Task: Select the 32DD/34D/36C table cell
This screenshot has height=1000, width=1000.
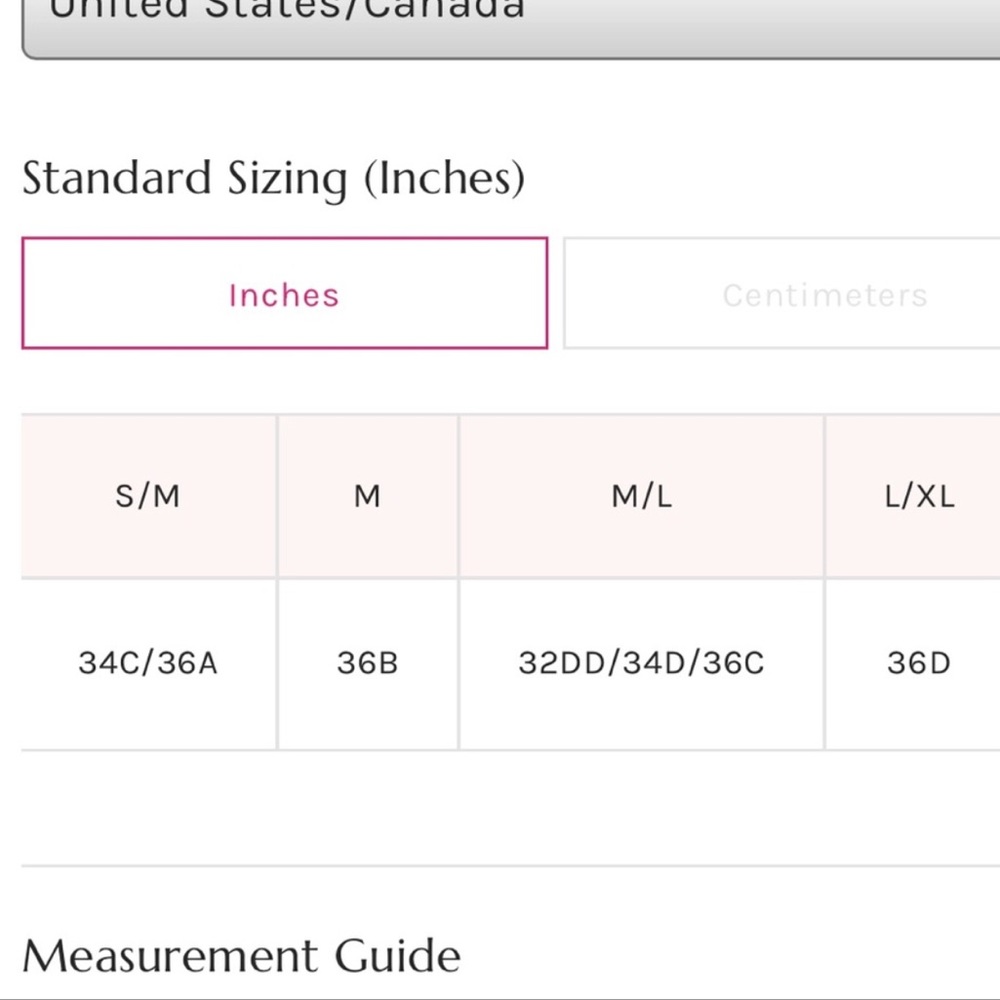Action: click(x=642, y=664)
